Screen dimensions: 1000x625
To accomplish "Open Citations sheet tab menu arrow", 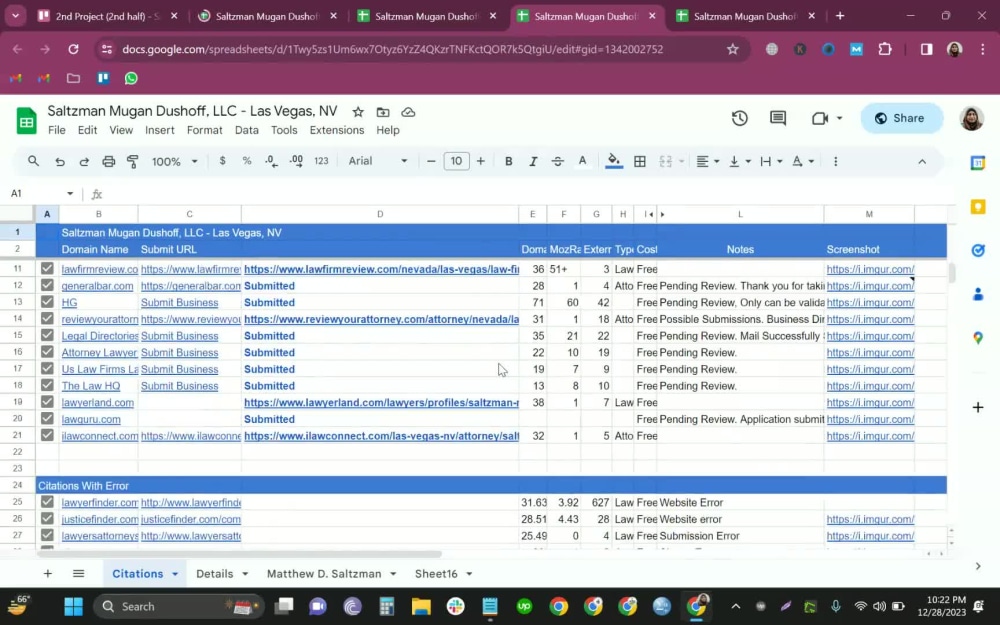I will click(175, 574).
